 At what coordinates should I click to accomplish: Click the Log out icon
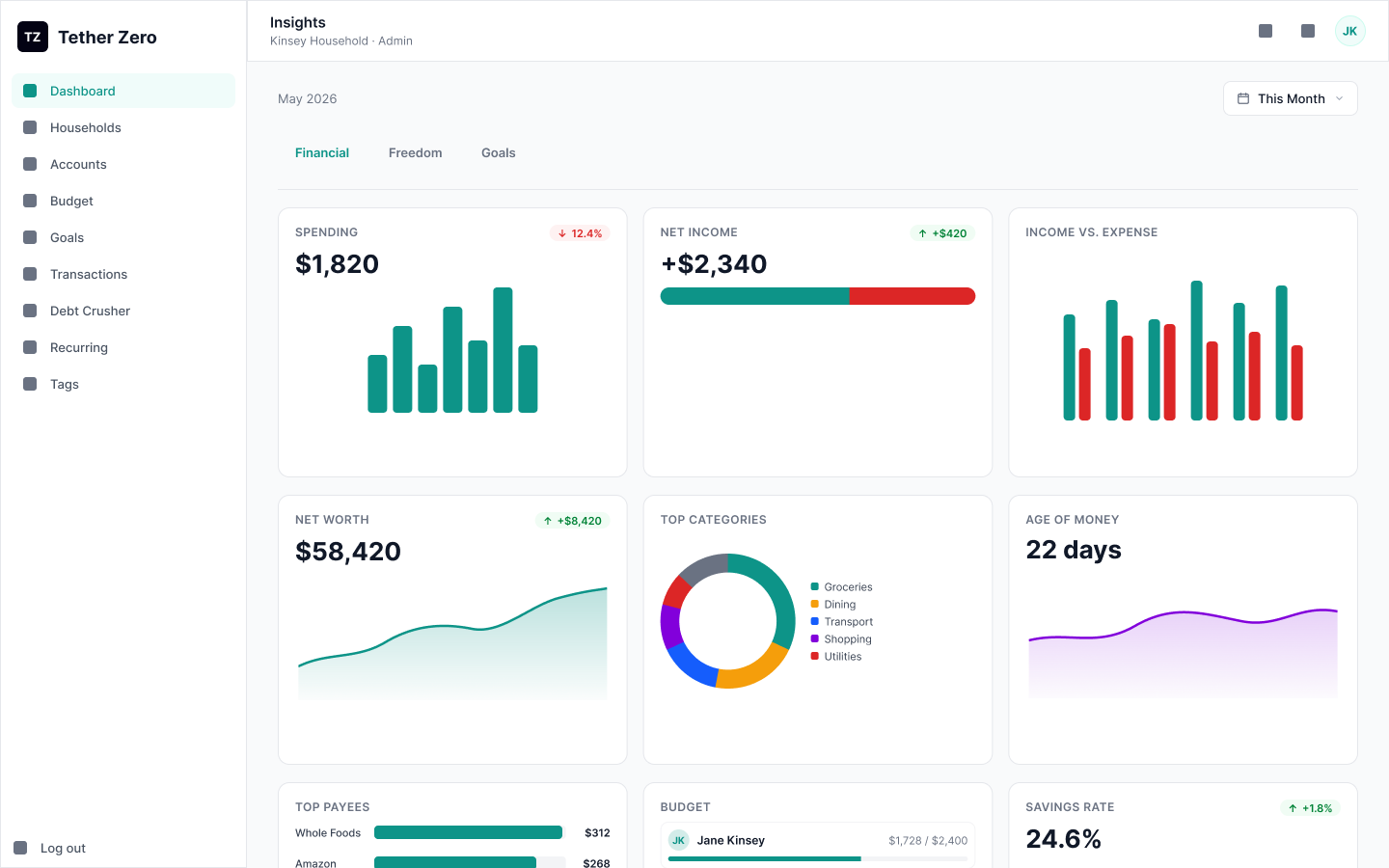click(x=20, y=848)
